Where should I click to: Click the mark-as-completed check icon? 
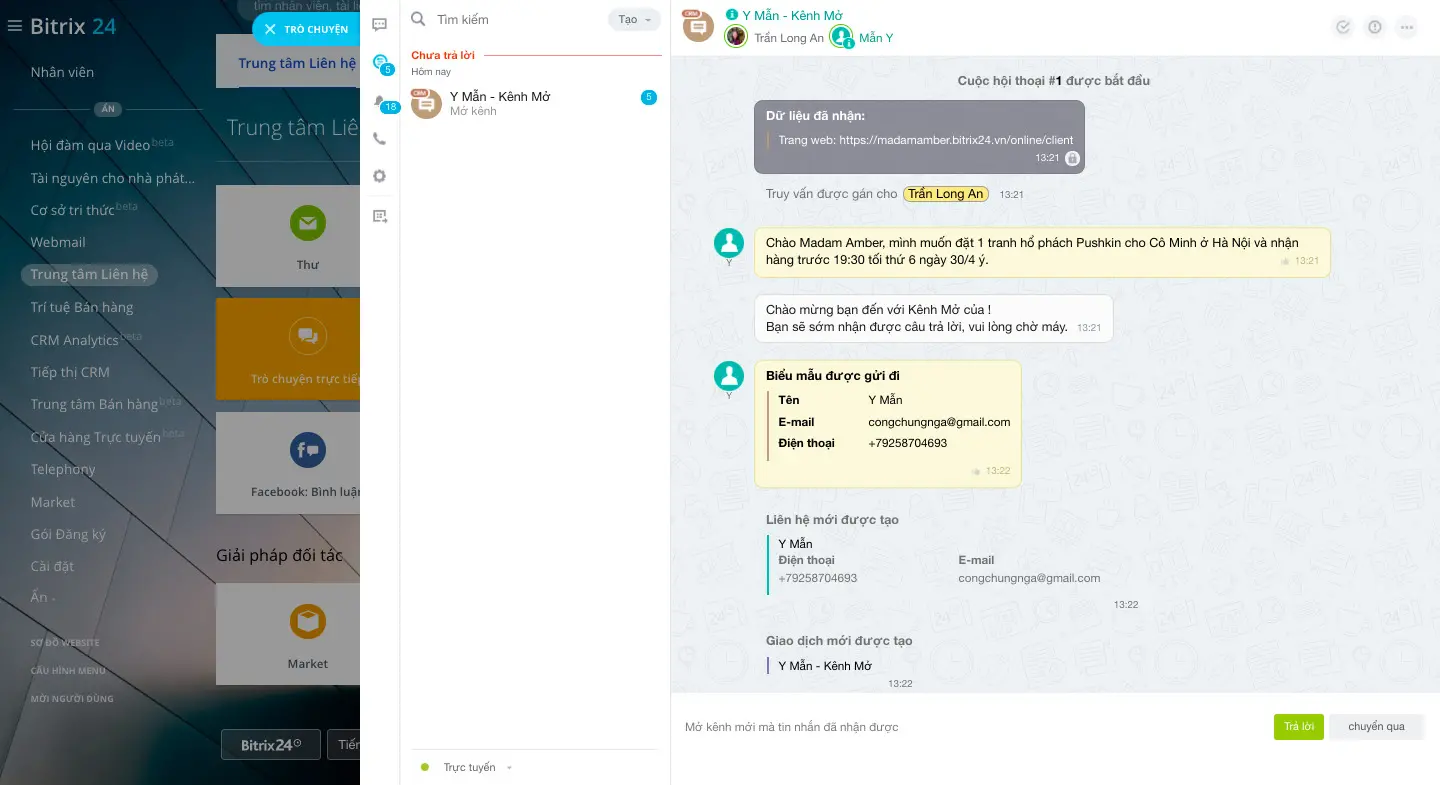tap(1343, 27)
